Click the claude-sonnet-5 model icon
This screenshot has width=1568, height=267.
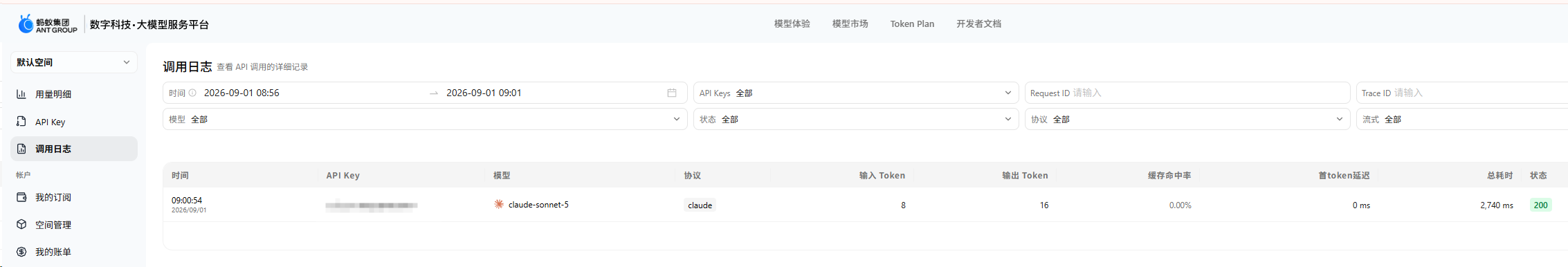coord(499,204)
